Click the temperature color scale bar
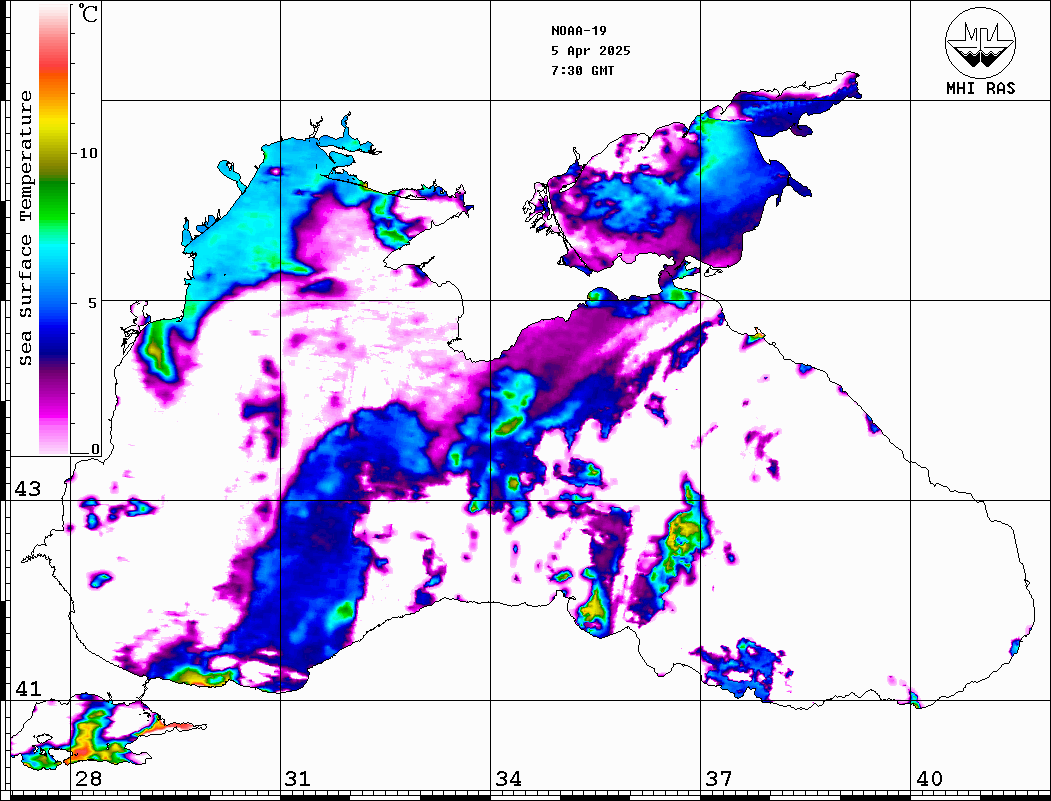 [x=54, y=230]
